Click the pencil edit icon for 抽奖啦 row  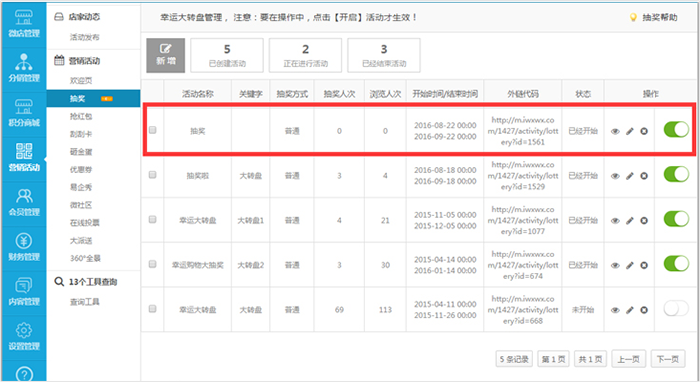point(629,176)
